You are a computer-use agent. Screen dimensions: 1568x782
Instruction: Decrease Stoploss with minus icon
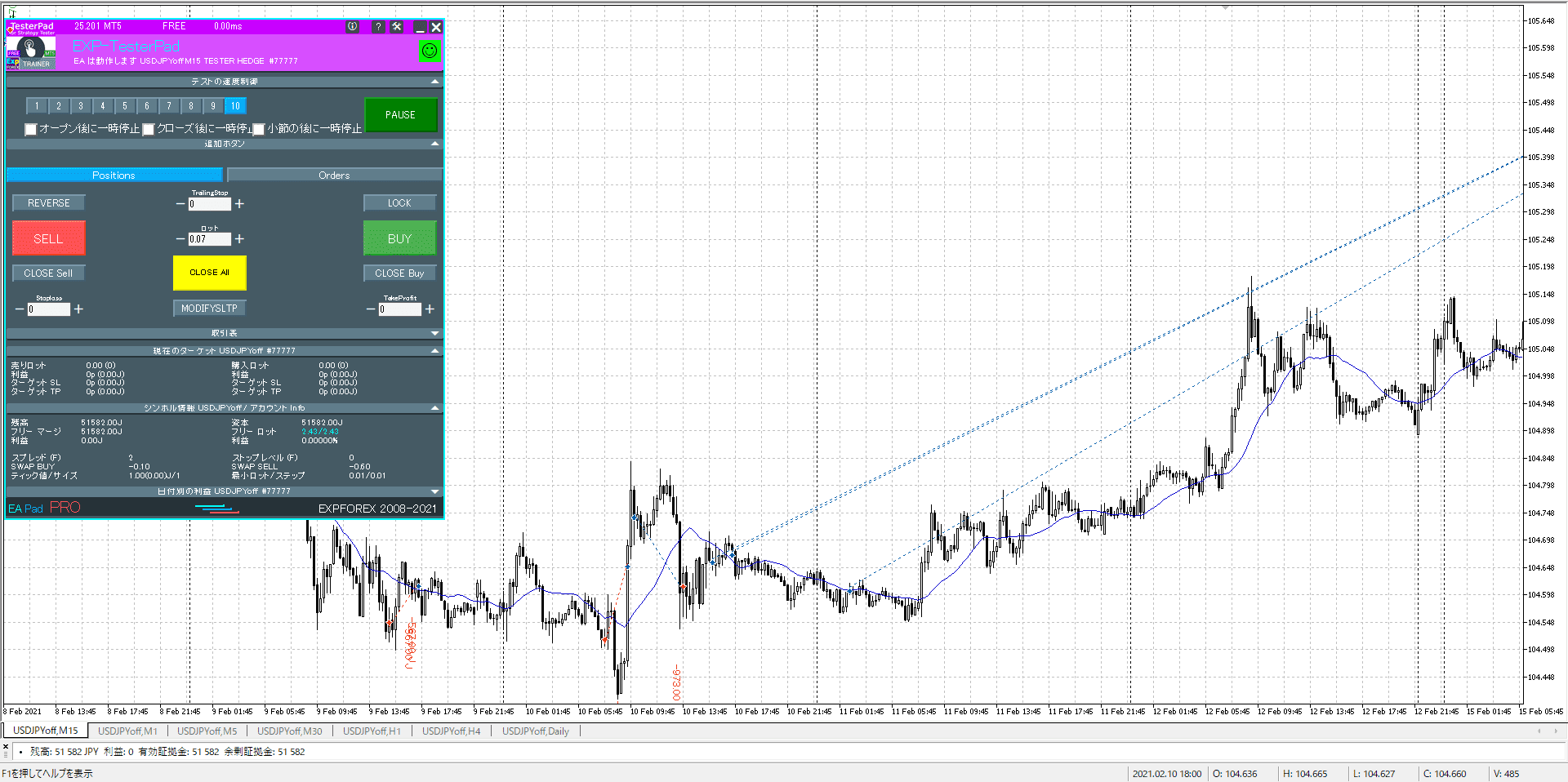pyautogui.click(x=20, y=309)
